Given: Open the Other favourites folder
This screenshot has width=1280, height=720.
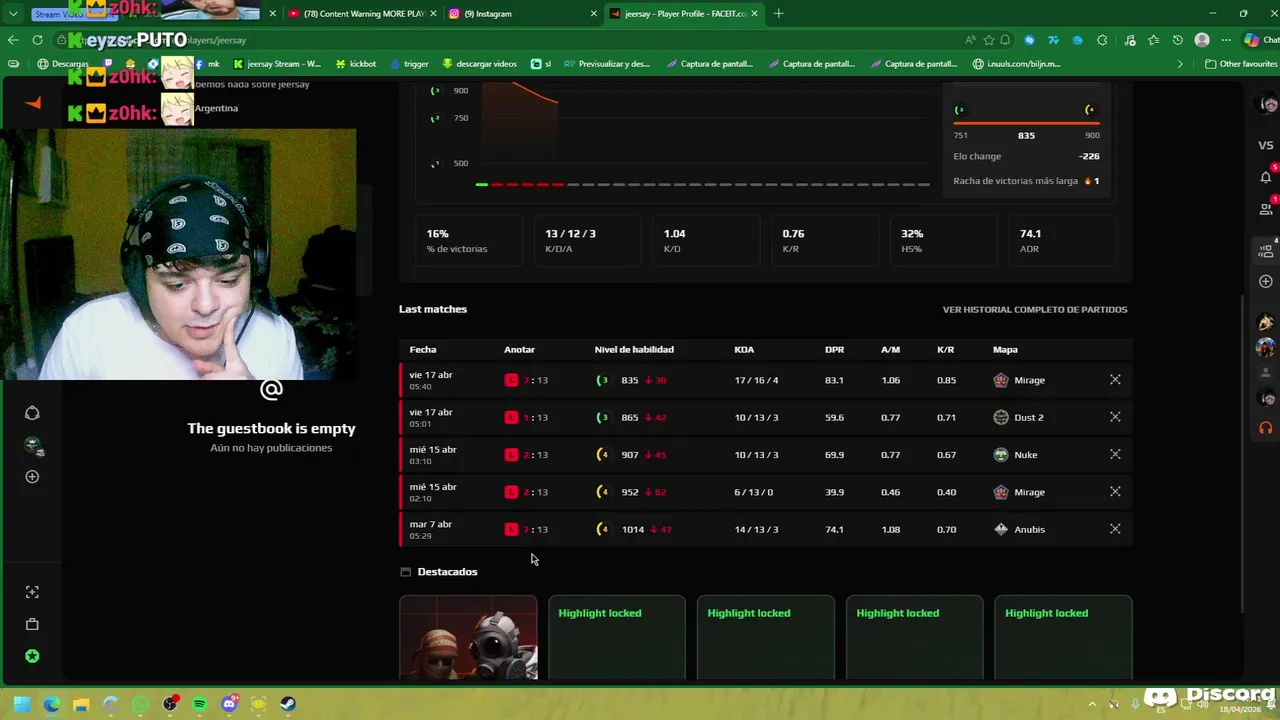Looking at the screenshot, I should [1240, 64].
